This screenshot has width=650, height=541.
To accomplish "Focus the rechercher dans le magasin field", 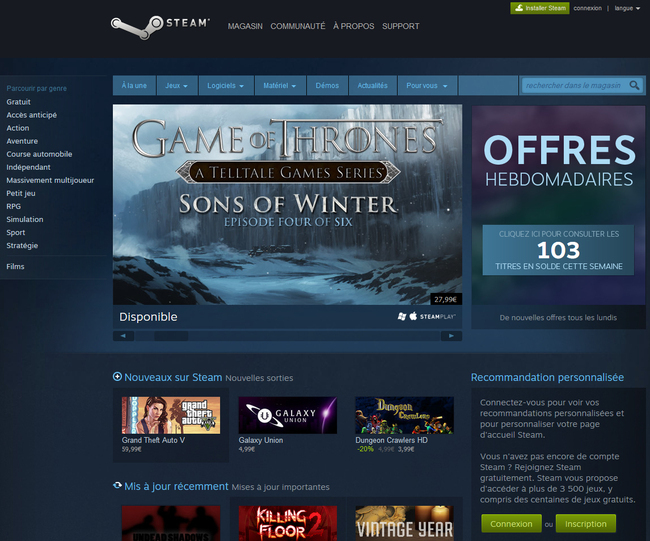I will pos(575,85).
